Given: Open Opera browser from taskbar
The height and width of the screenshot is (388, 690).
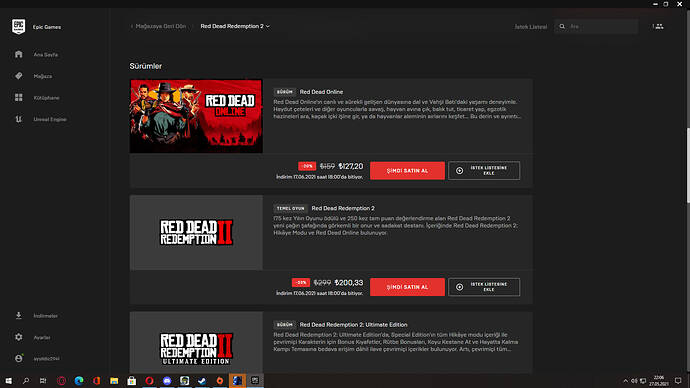Looking at the screenshot, I should click(x=149, y=381).
